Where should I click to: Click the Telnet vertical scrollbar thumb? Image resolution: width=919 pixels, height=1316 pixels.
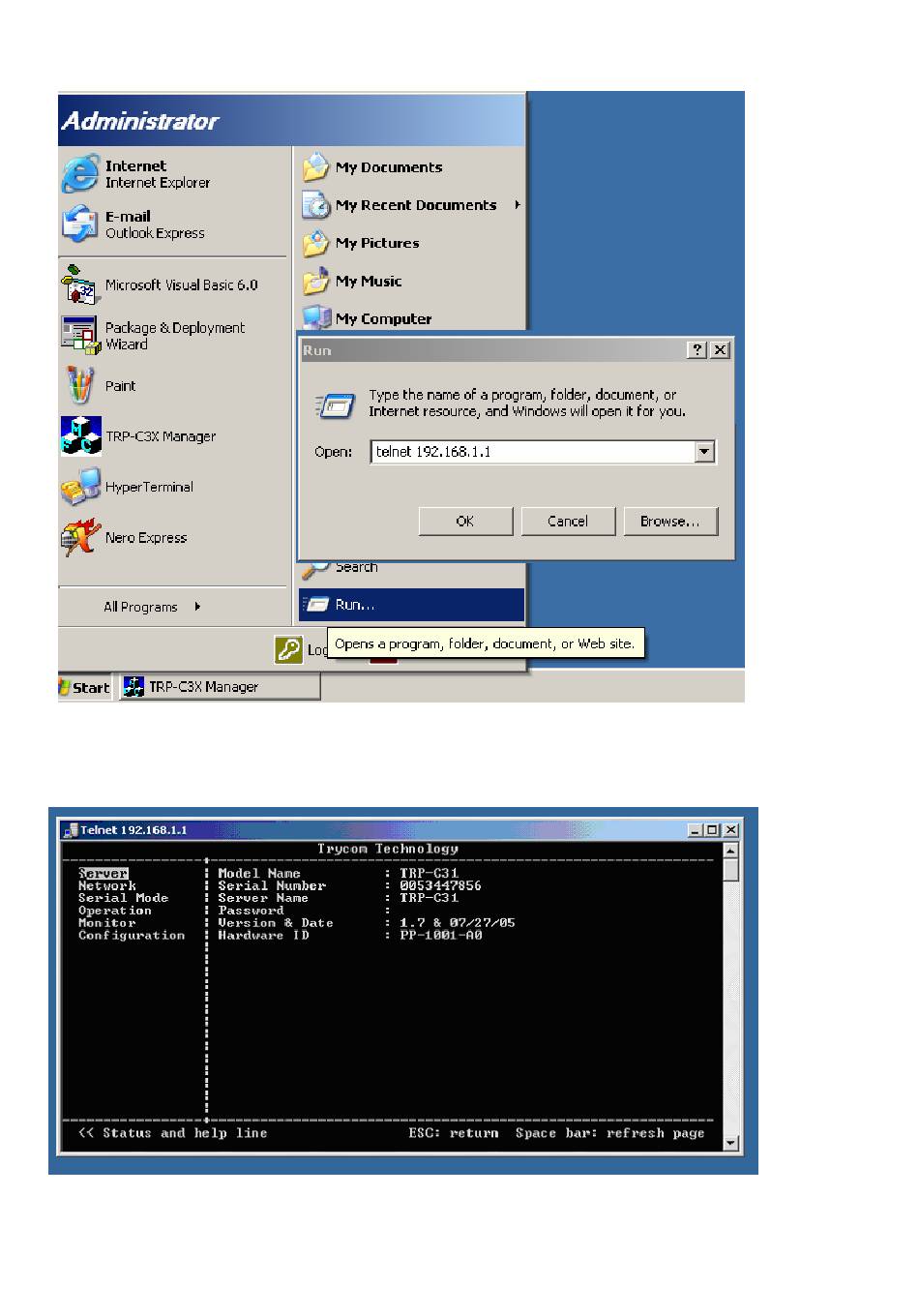click(731, 870)
